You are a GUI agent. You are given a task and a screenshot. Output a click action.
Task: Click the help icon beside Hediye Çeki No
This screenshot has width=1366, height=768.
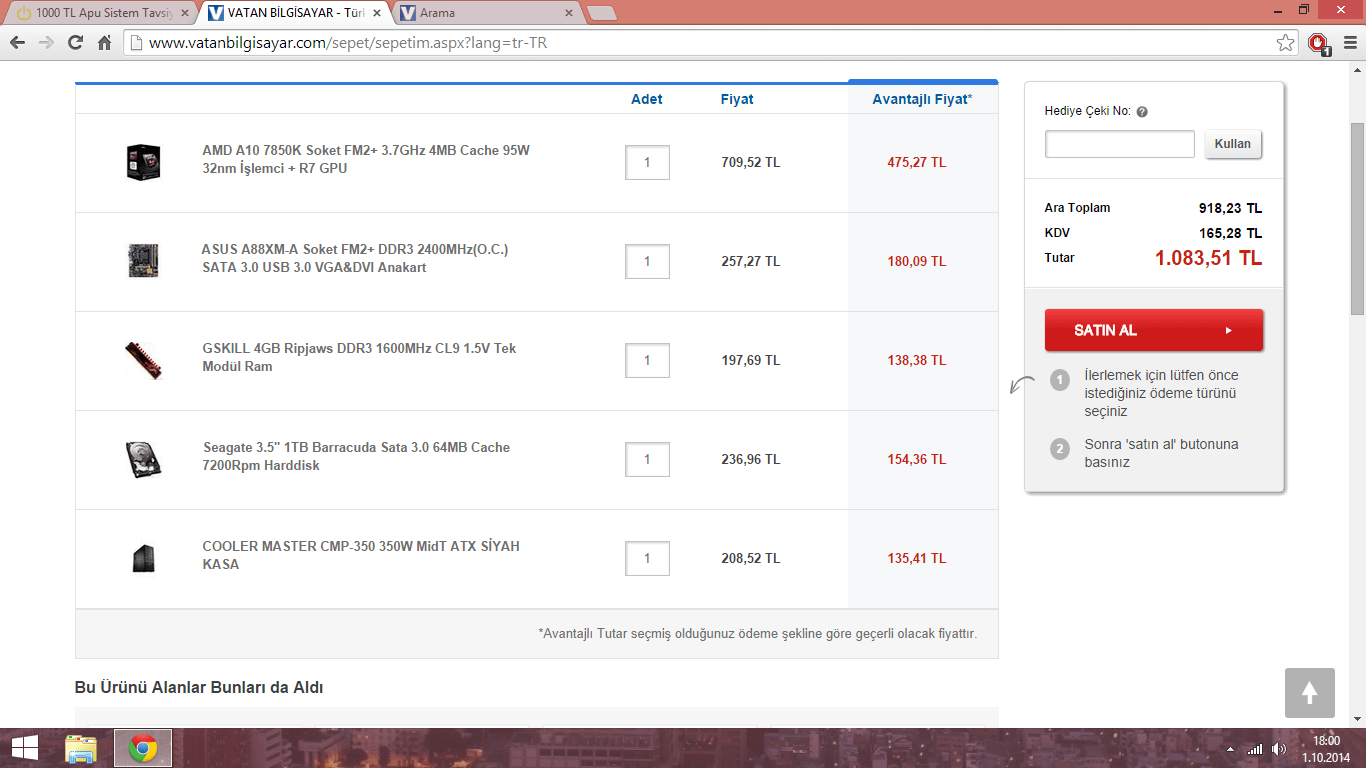pos(1142,112)
